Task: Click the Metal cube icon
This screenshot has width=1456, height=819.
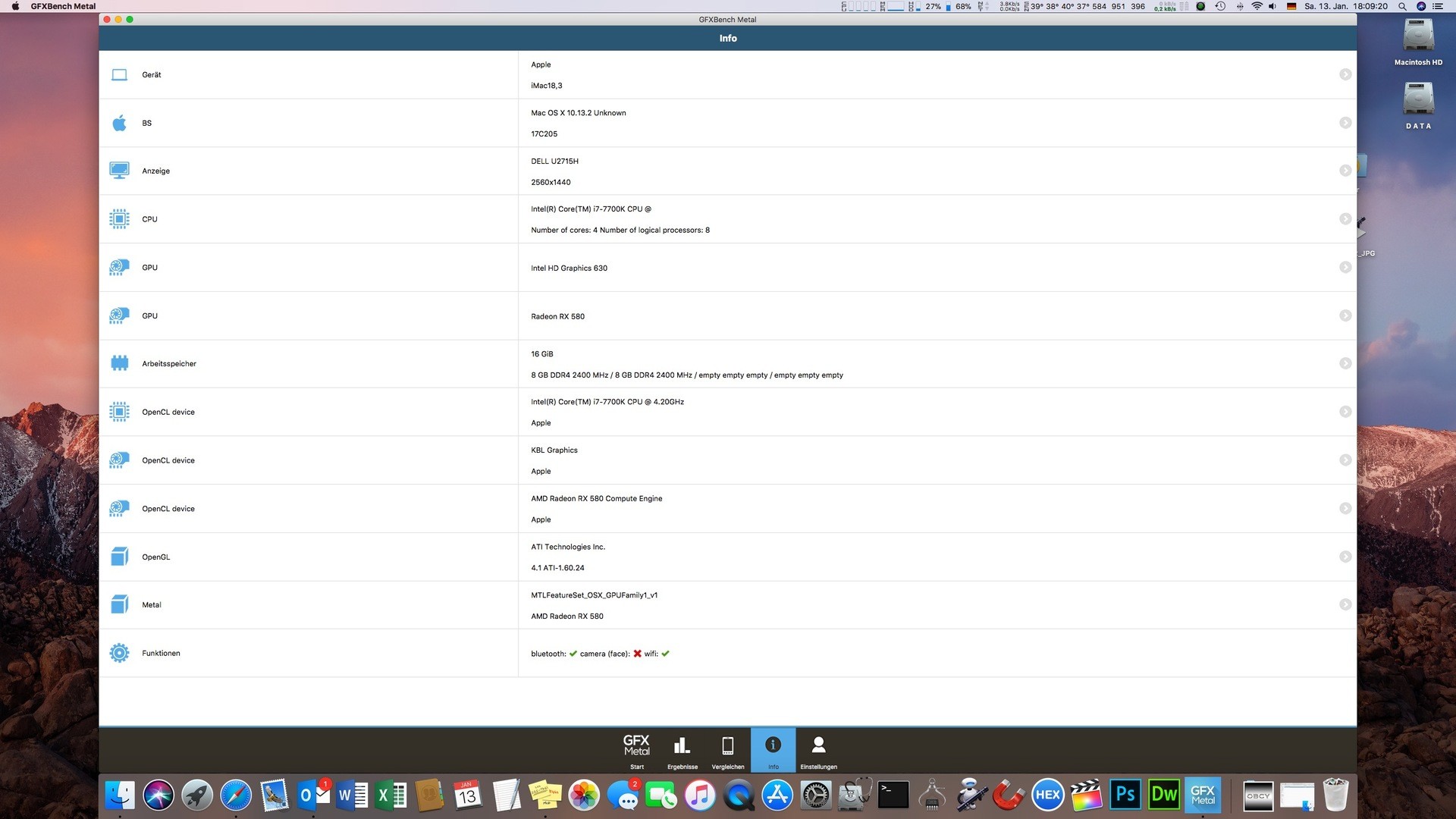Action: [x=119, y=604]
